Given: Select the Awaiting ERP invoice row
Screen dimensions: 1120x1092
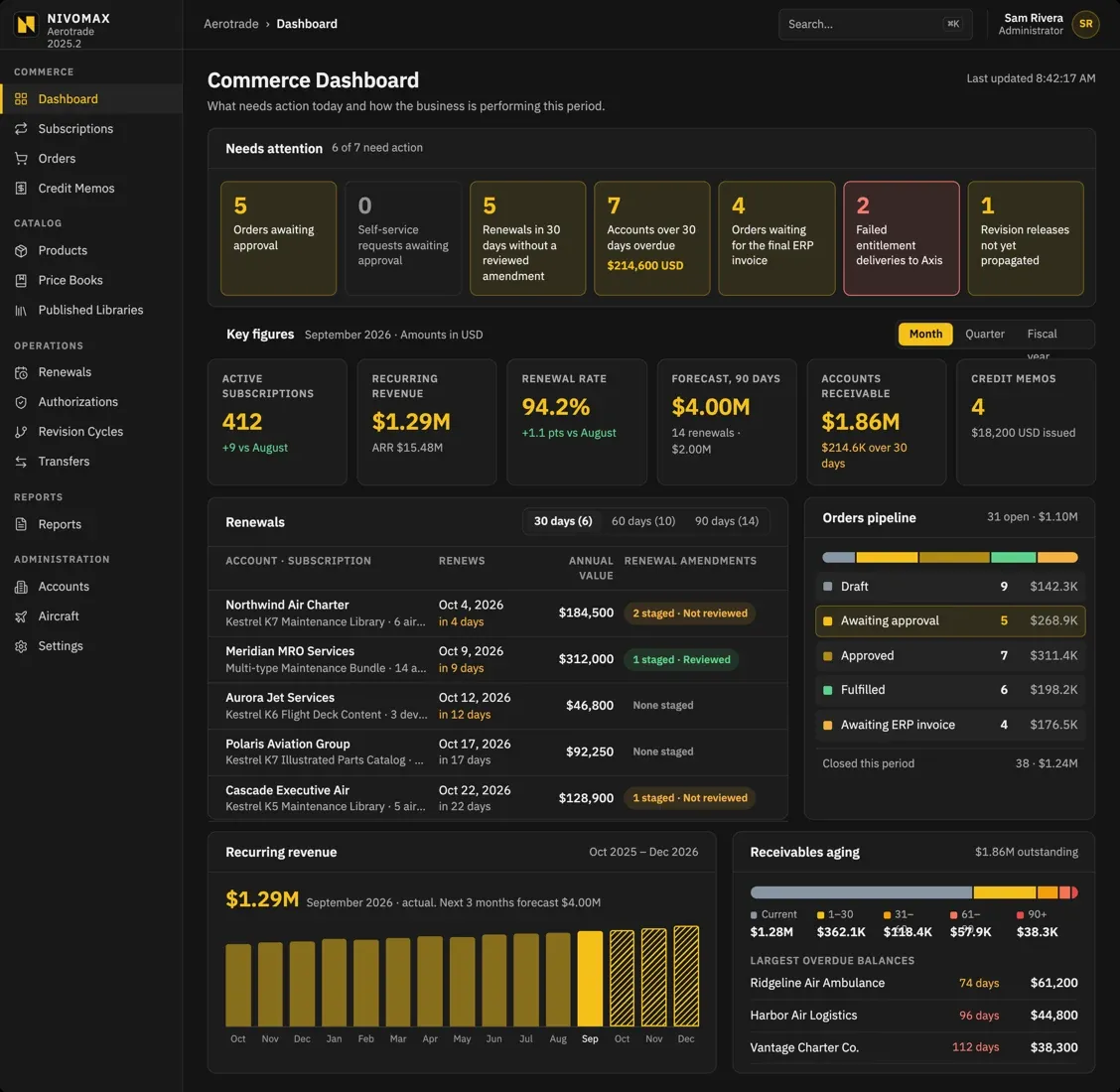Looking at the screenshot, I should tap(950, 725).
